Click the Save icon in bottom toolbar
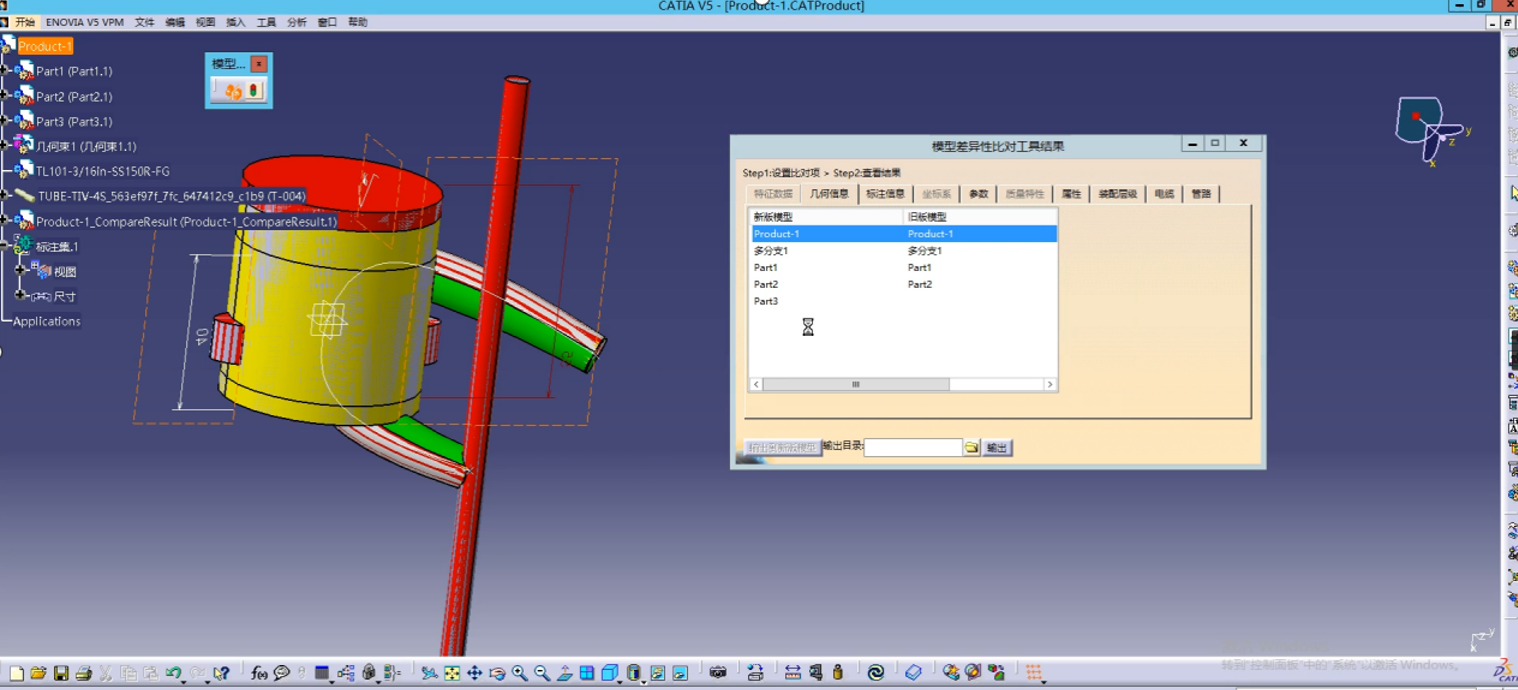Screen dimensions: 1518x690 click(x=61, y=673)
